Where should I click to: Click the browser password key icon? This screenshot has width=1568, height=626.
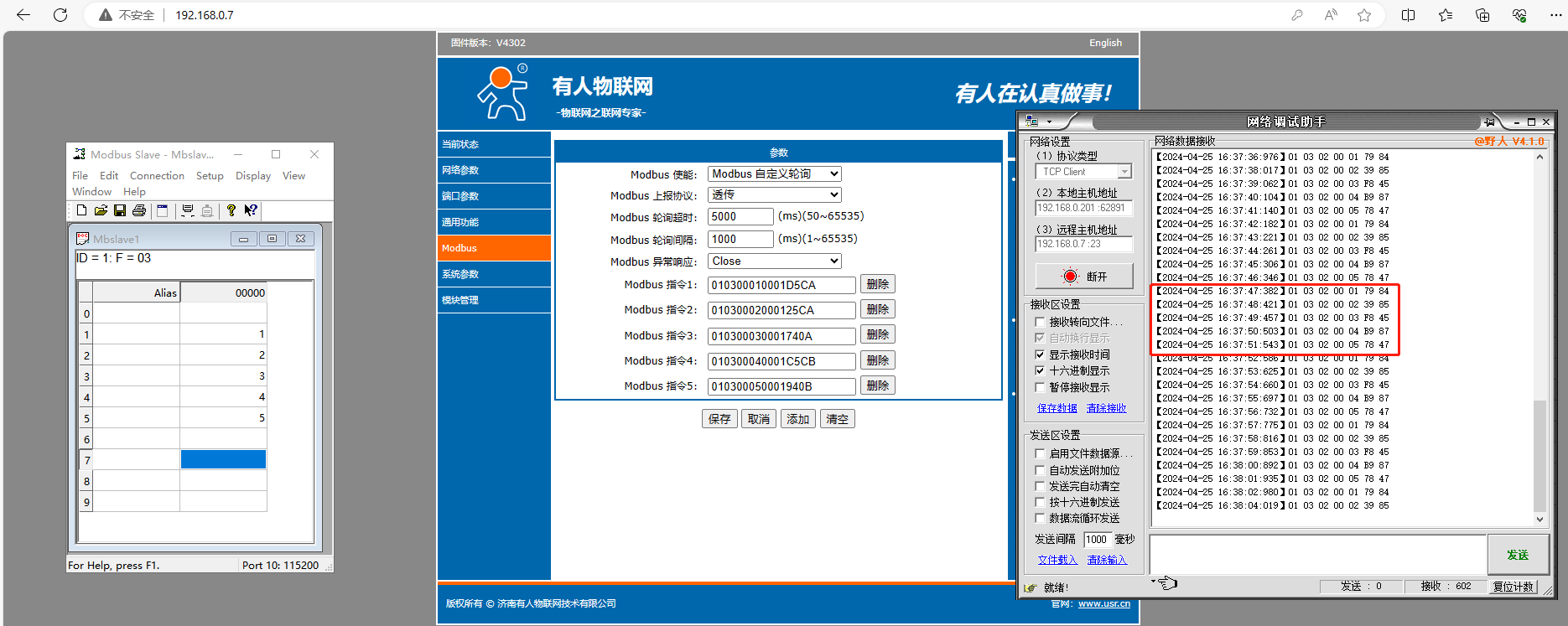coord(1297,15)
